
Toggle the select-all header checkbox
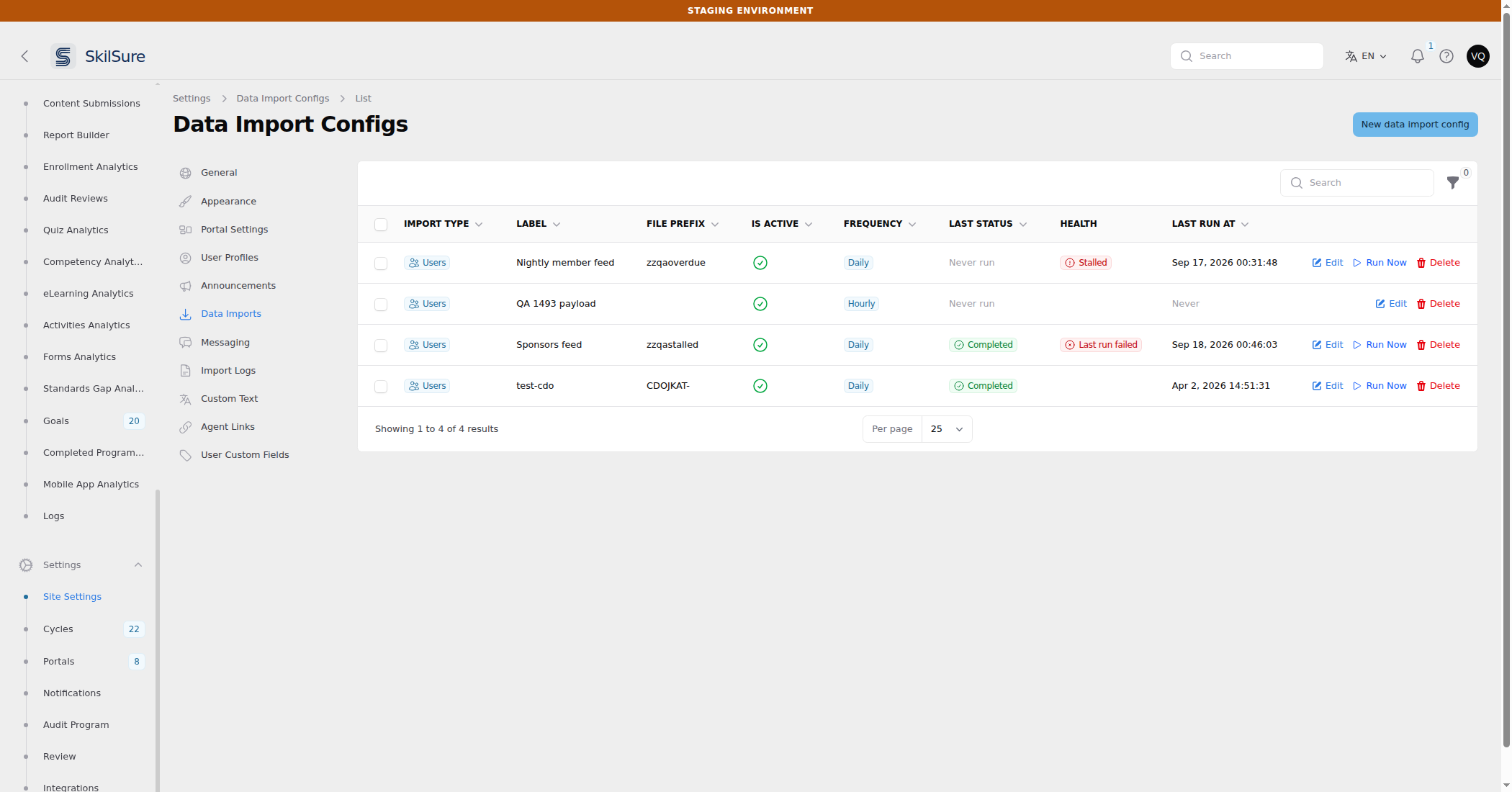(381, 225)
